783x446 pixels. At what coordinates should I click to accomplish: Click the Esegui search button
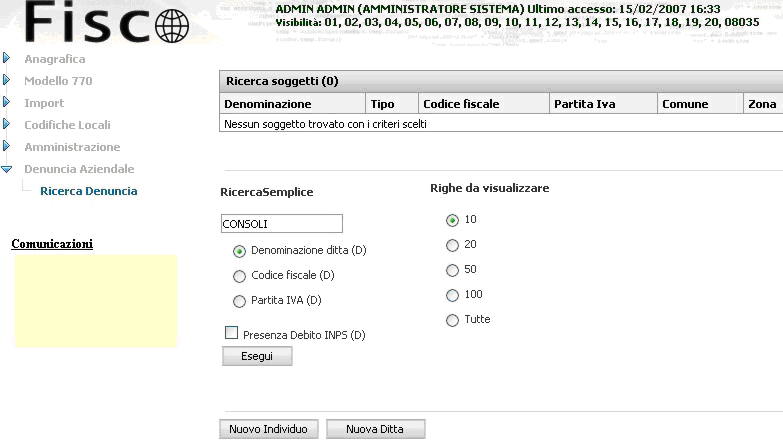[257, 356]
